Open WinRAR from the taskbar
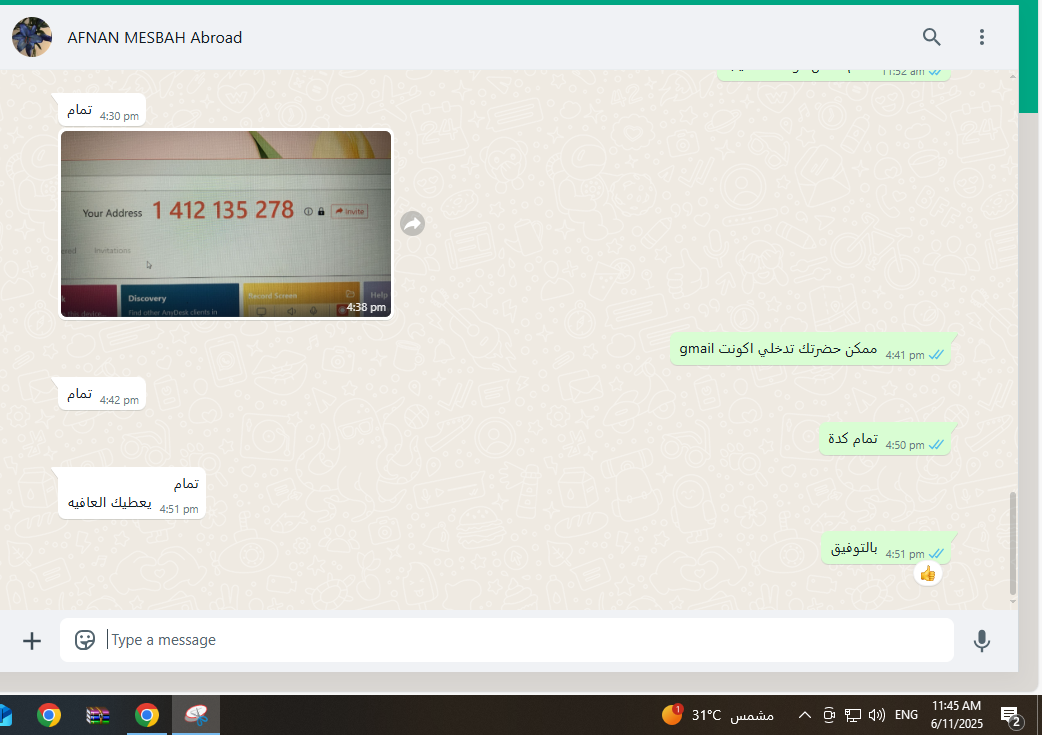Viewport: 1042px width, 735px height. (98, 715)
